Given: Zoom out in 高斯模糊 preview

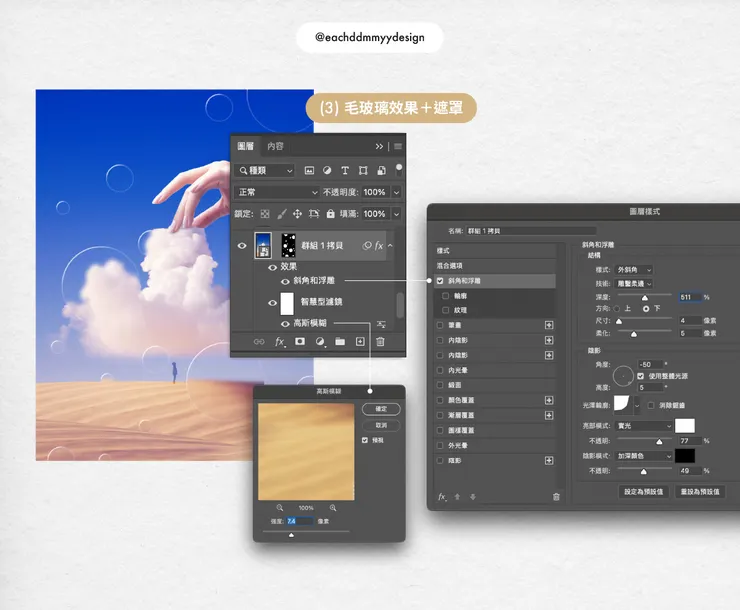Looking at the screenshot, I should pyautogui.click(x=280, y=508).
